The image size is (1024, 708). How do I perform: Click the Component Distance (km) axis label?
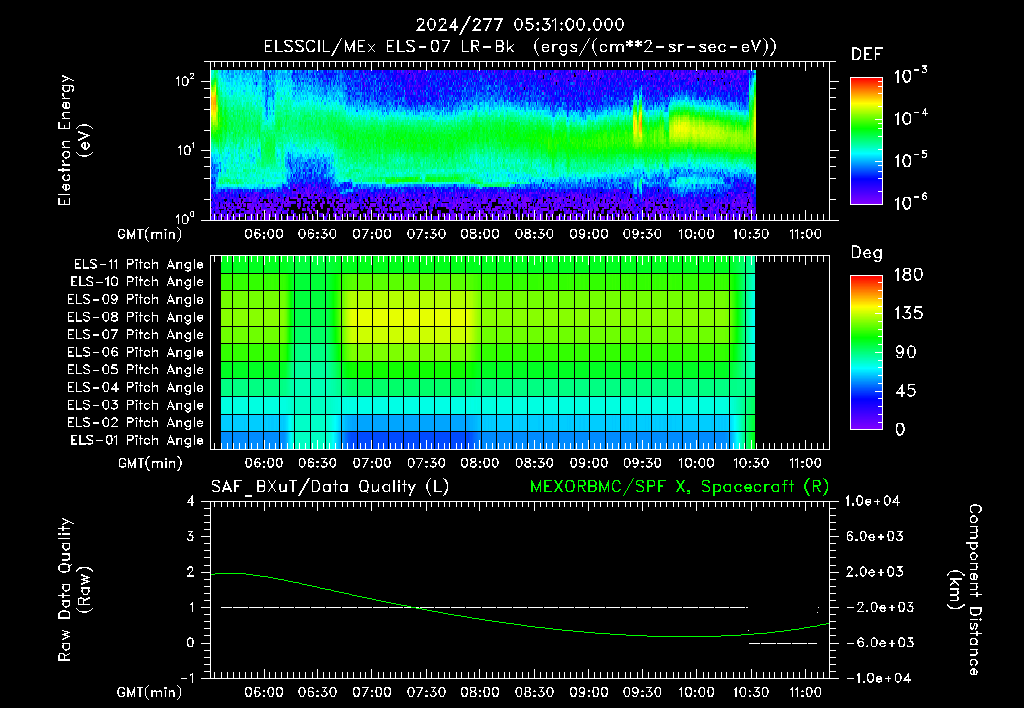[965, 590]
